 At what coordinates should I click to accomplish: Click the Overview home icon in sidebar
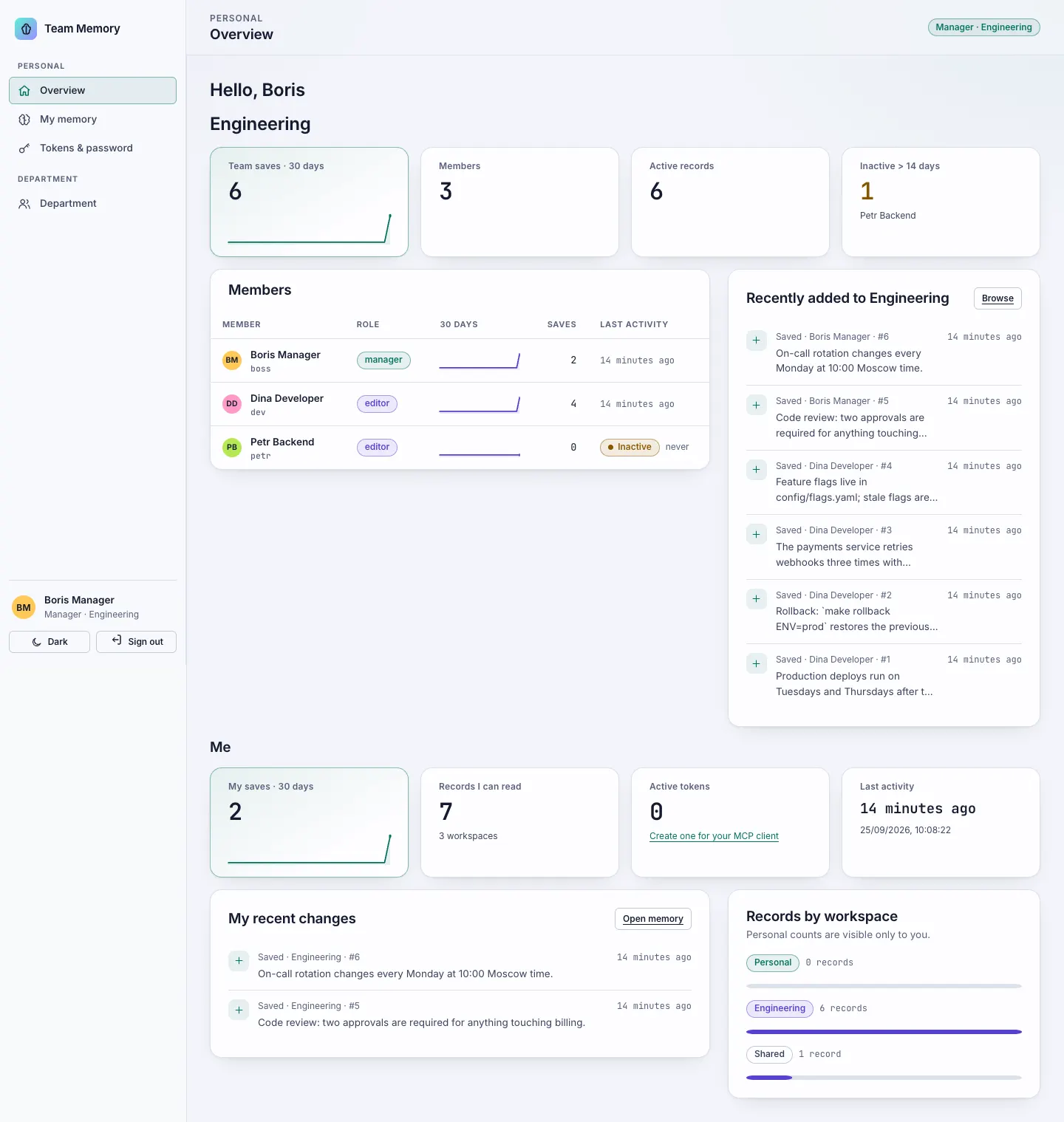(24, 91)
